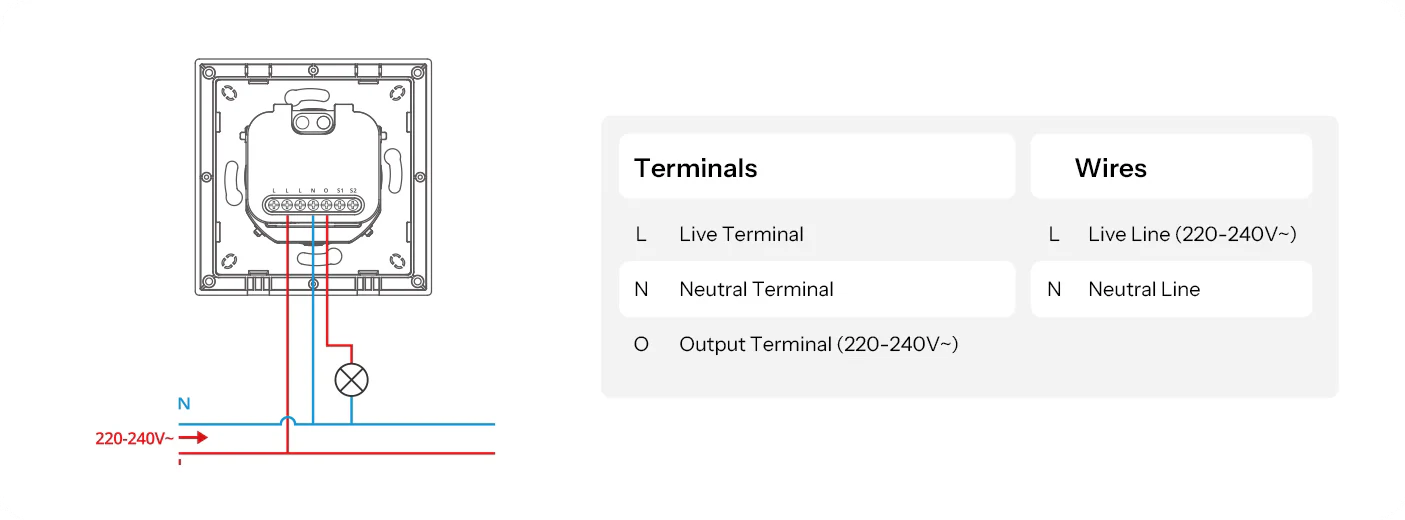Click Output Terminal (220-240V~) row
The height and width of the screenshot is (520, 1405).
click(x=818, y=344)
